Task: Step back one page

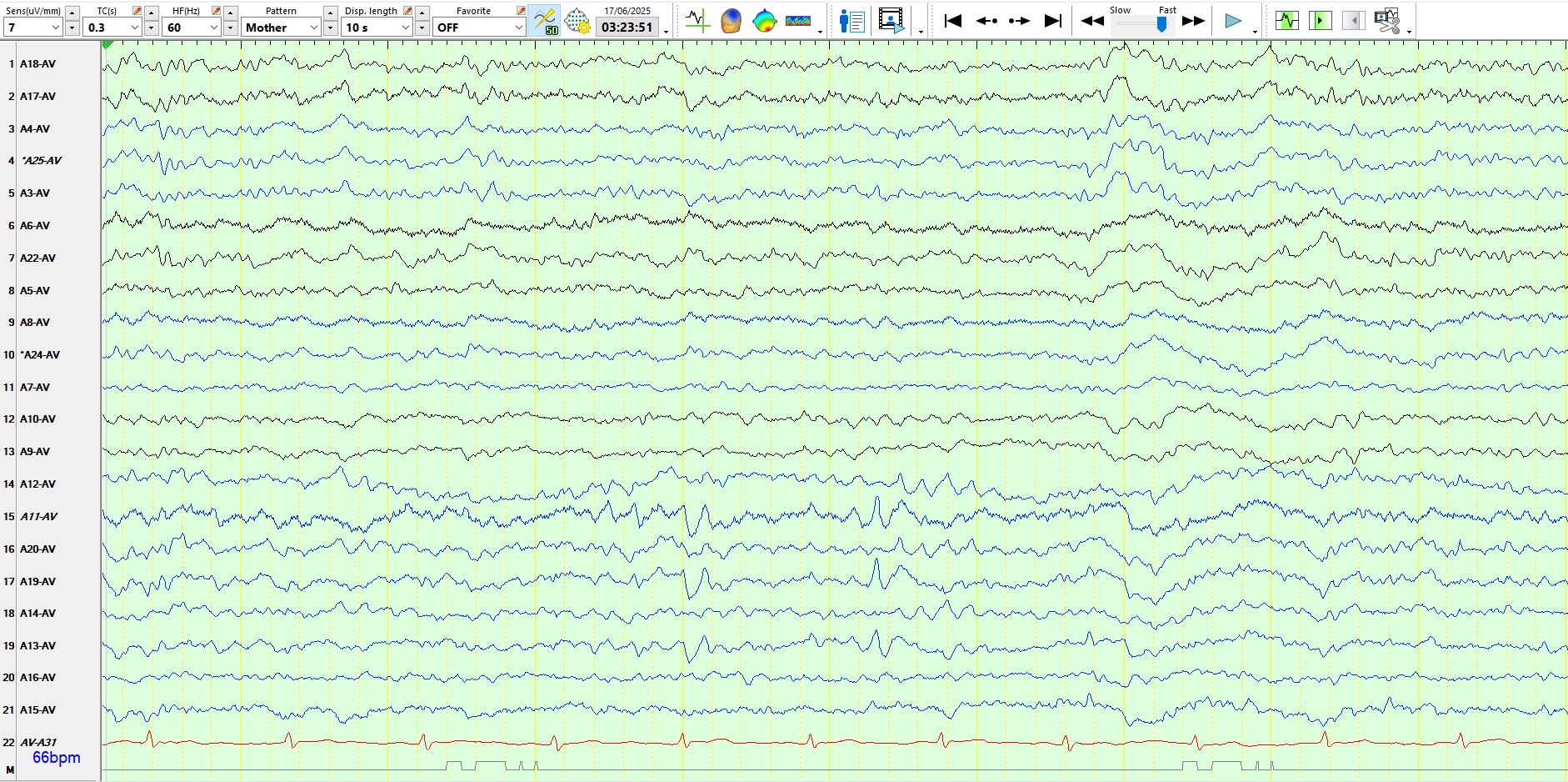Action: 986,21
